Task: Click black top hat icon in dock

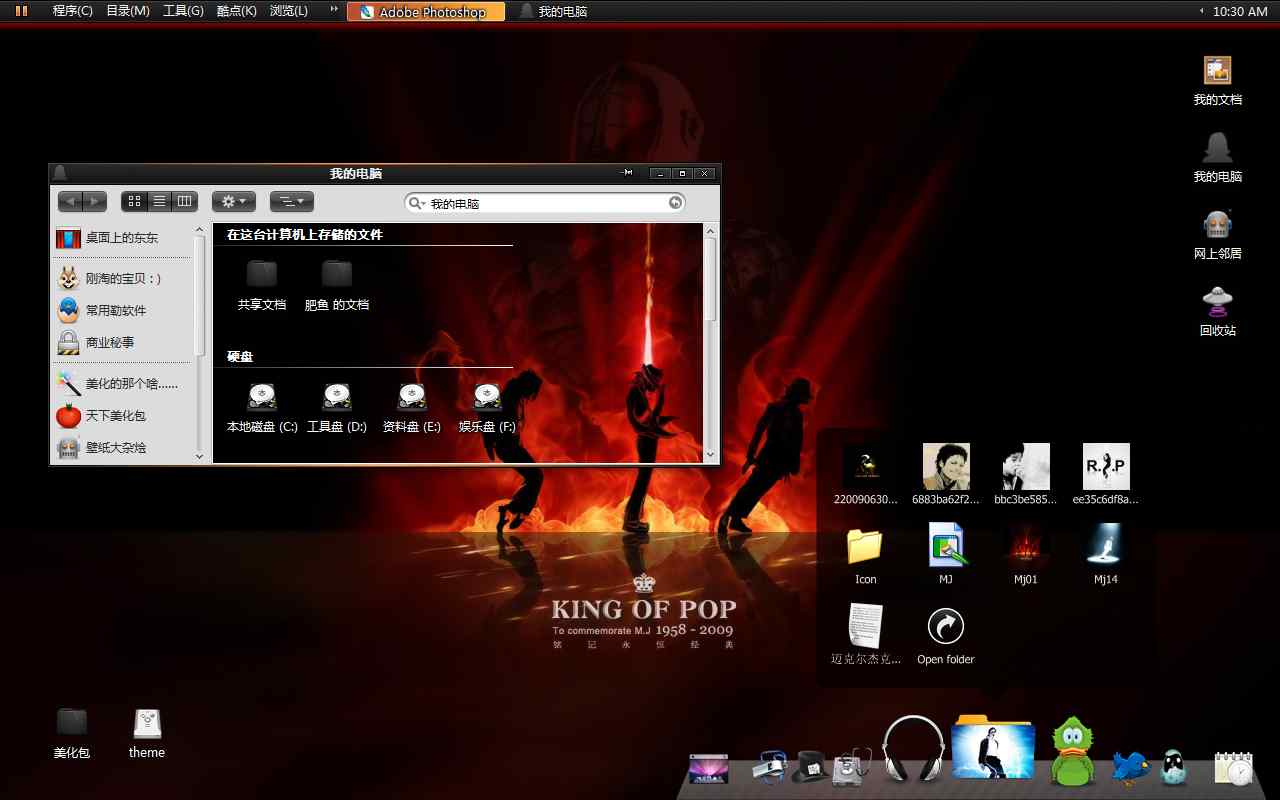Action: tap(809, 767)
